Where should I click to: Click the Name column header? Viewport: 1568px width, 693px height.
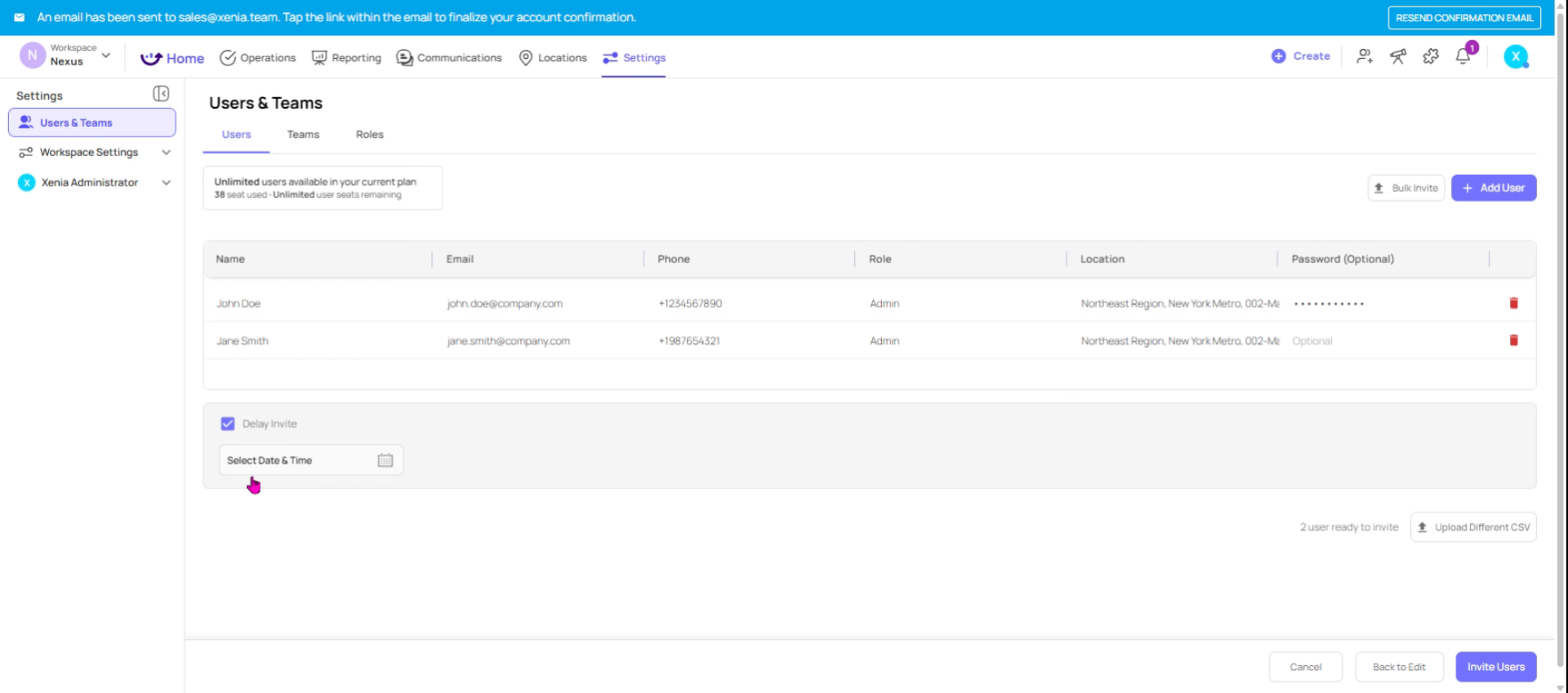[x=230, y=259]
